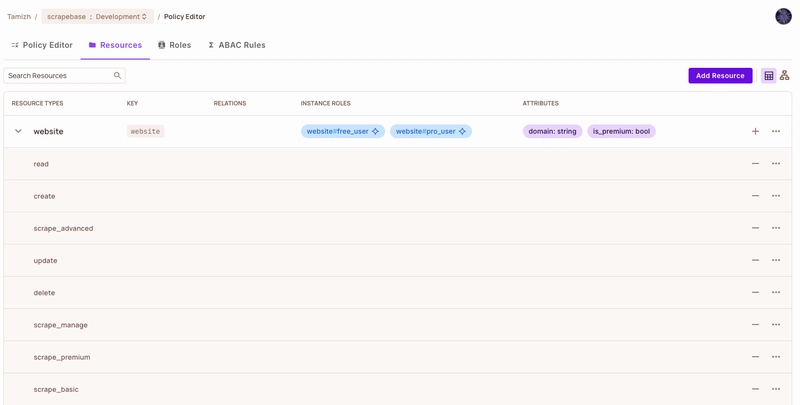The height and width of the screenshot is (405, 800).
Task: Open the Policy Editor tab
Action: pyautogui.click(x=42, y=45)
